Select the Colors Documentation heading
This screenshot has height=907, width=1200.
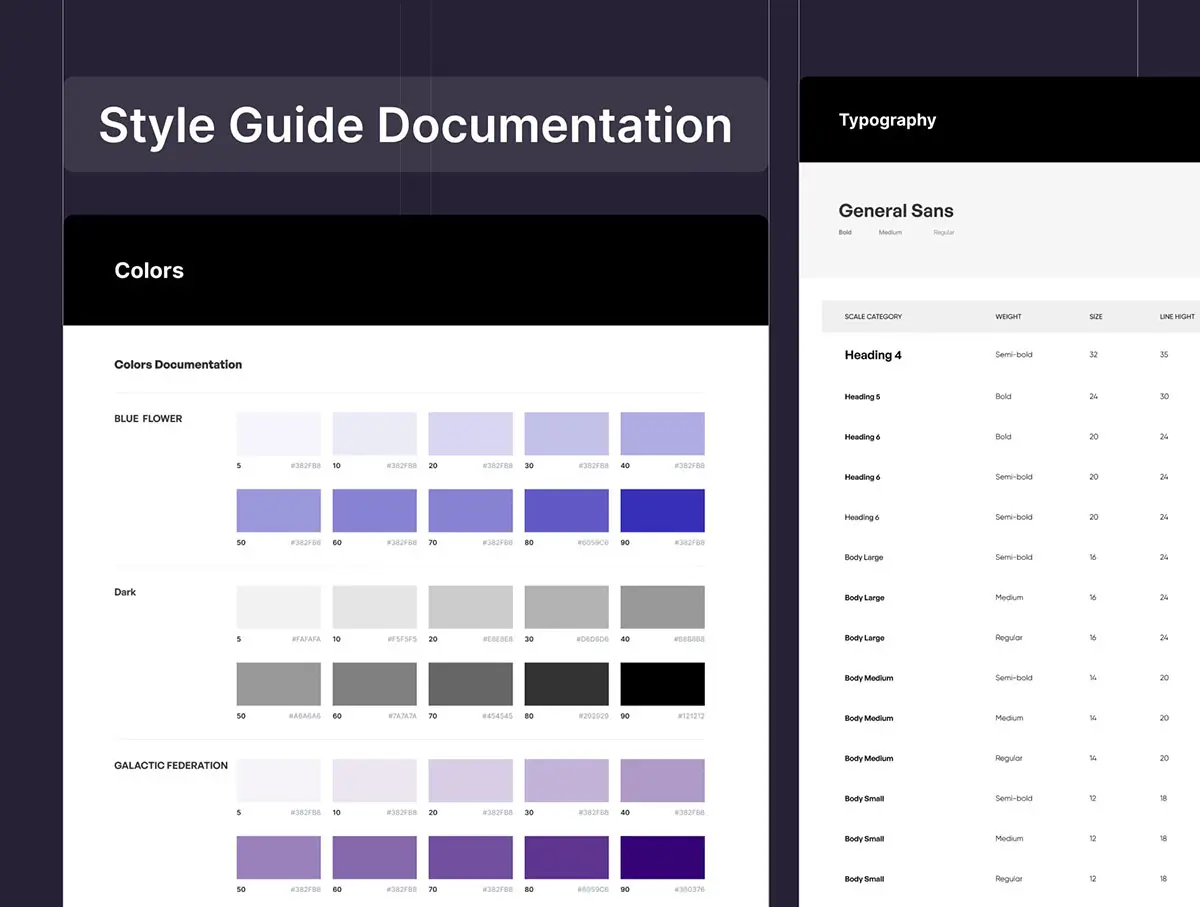[178, 365]
